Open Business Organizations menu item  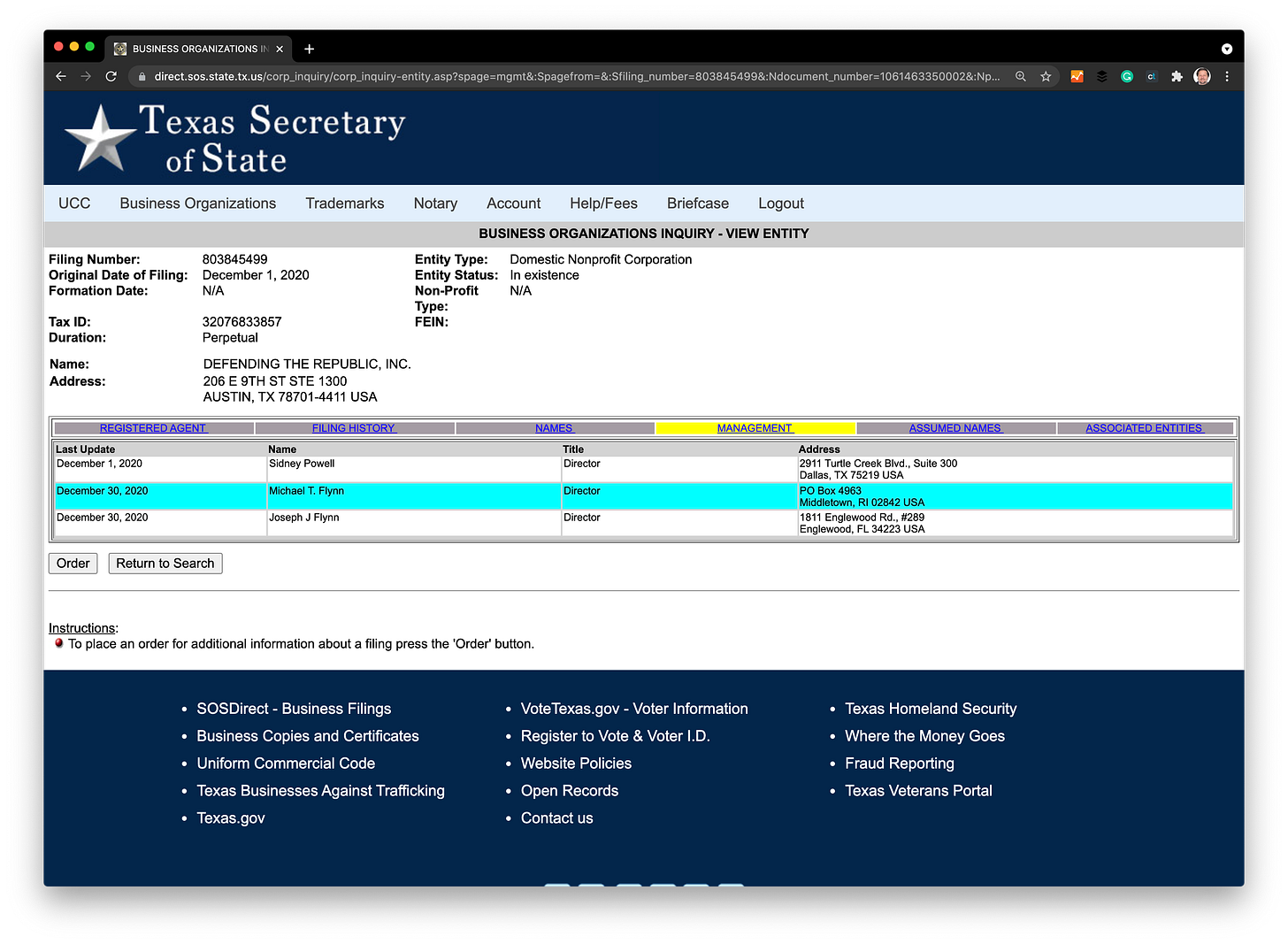point(198,203)
